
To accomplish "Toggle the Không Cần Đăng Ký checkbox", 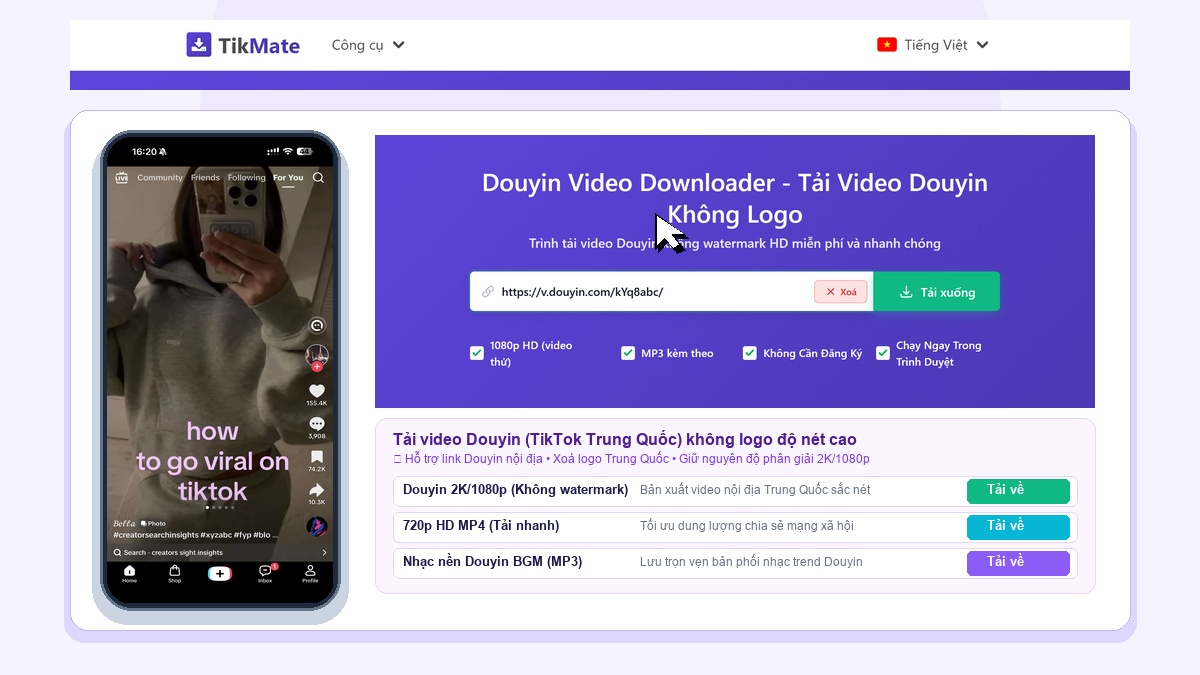I will pos(750,353).
